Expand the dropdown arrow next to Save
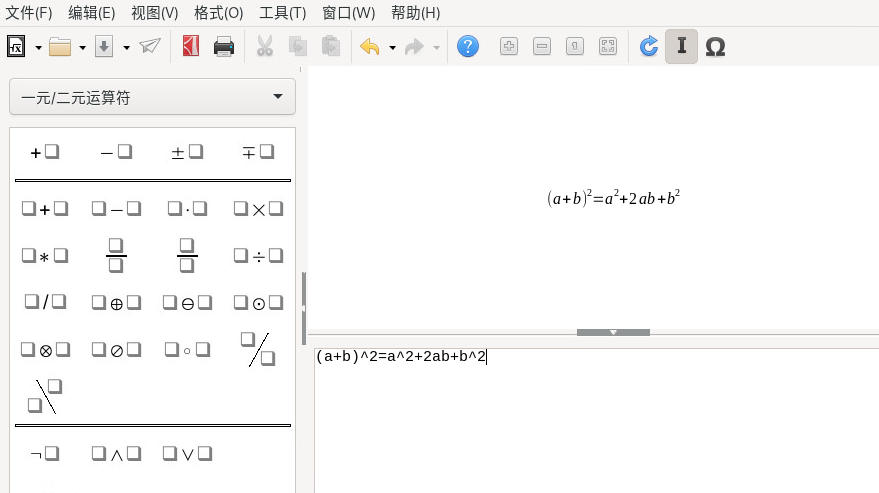 [126, 47]
